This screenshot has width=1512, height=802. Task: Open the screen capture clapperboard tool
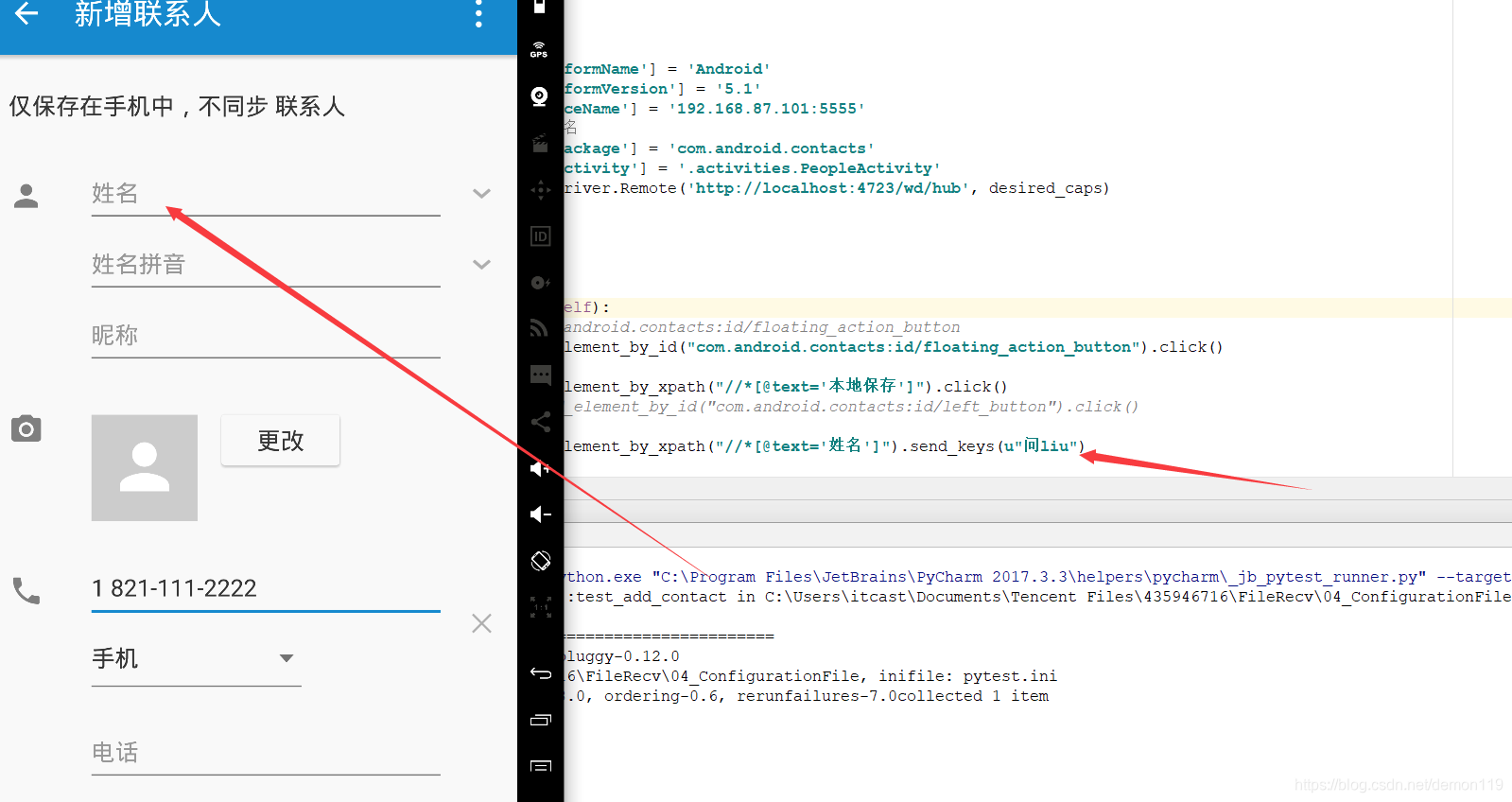(x=540, y=144)
